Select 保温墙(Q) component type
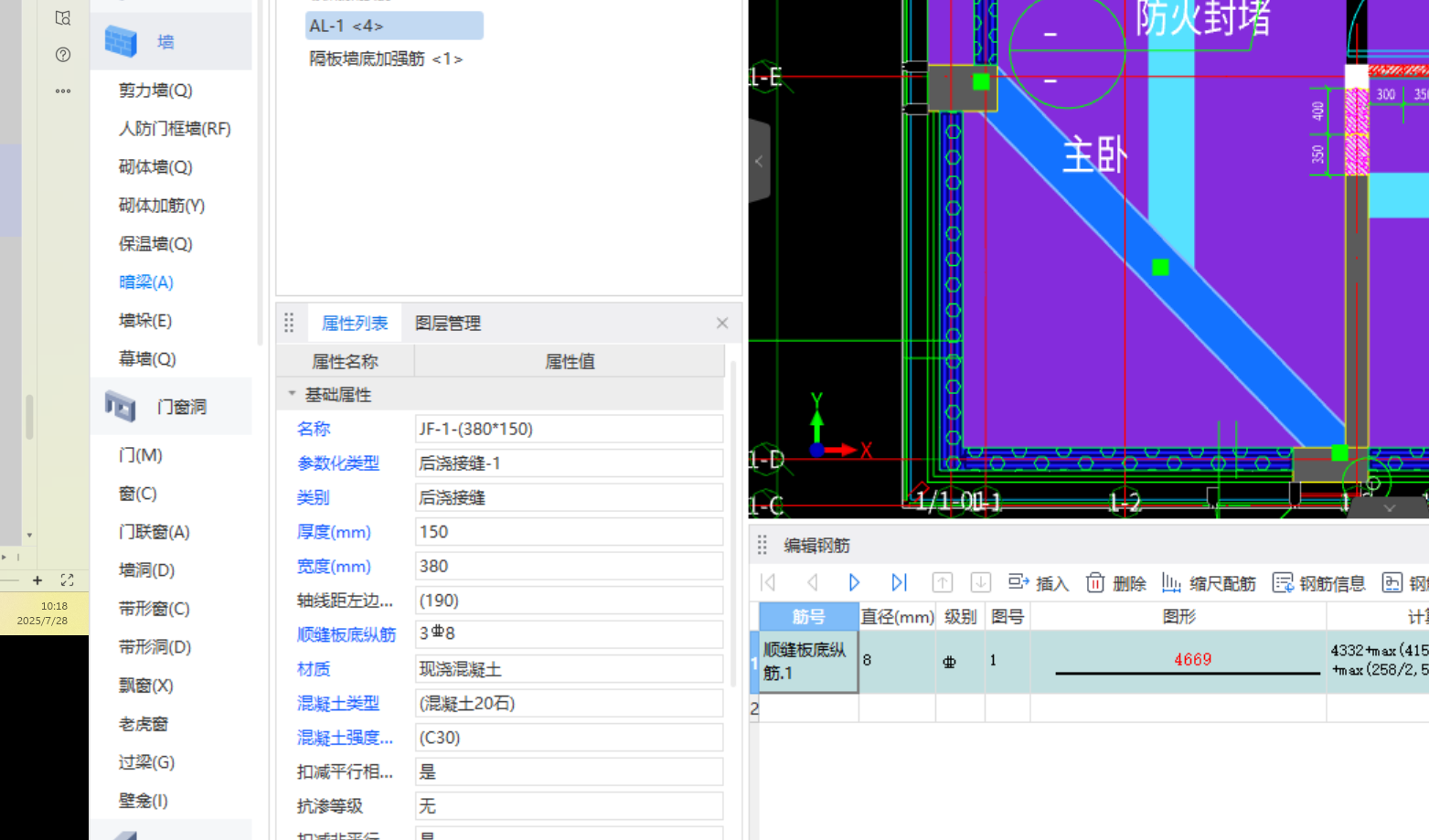1429x840 pixels. pos(155,244)
